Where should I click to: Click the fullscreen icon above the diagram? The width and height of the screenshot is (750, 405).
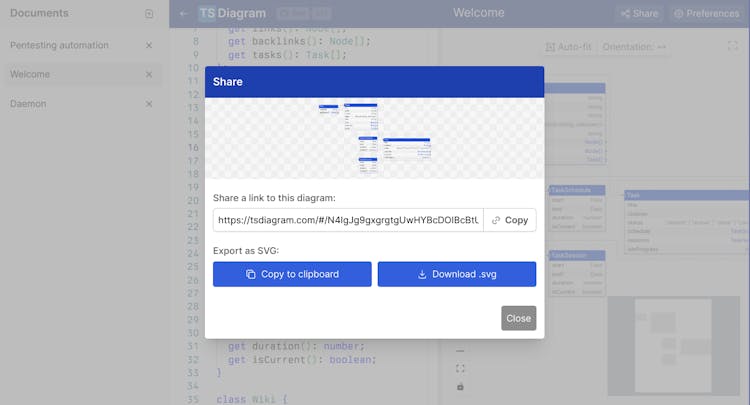click(733, 46)
